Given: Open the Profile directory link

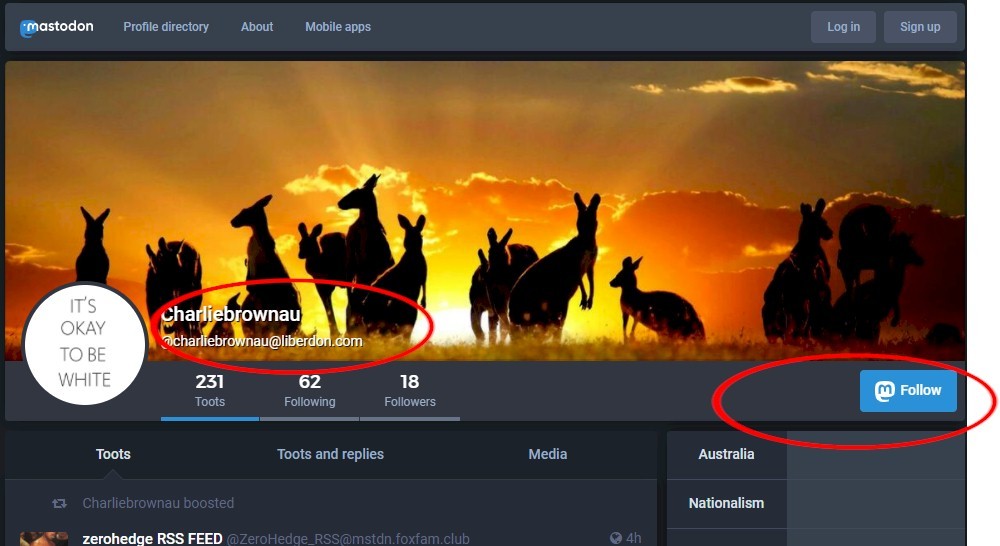Looking at the screenshot, I should (166, 27).
